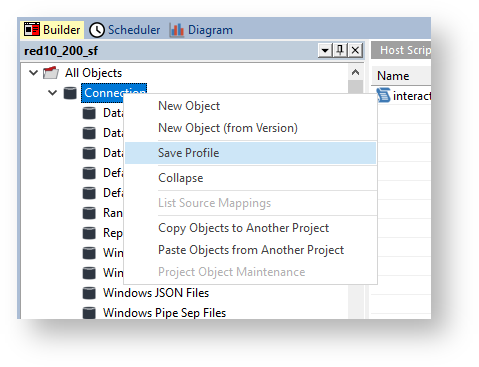Select Windows JSON Files connection
This screenshot has width=479, height=367.
point(156,293)
